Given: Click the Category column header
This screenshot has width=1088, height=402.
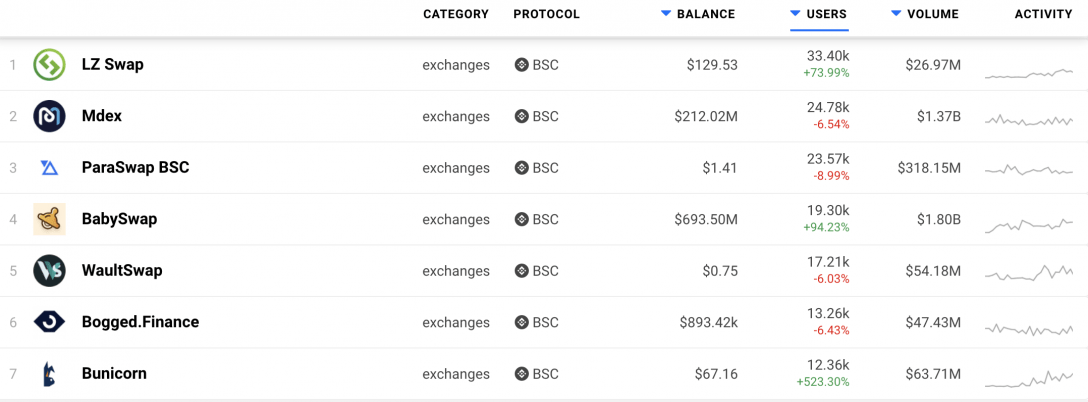Looking at the screenshot, I should click(x=456, y=14).
